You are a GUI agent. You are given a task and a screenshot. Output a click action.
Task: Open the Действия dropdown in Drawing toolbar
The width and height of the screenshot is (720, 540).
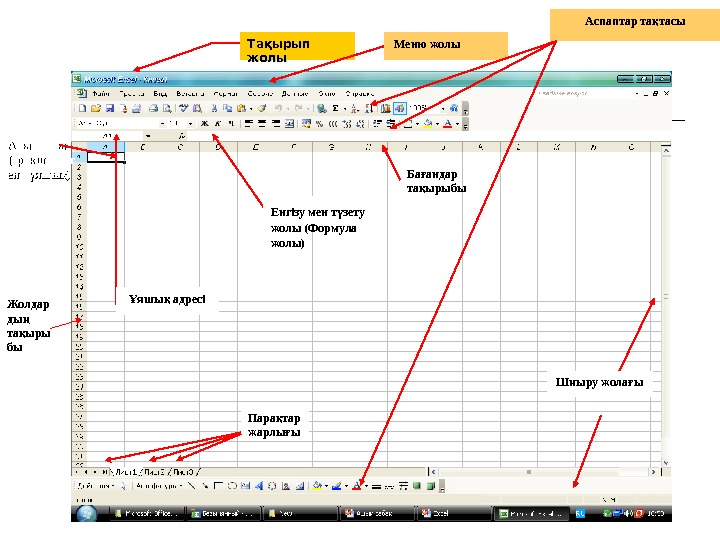tap(96, 486)
